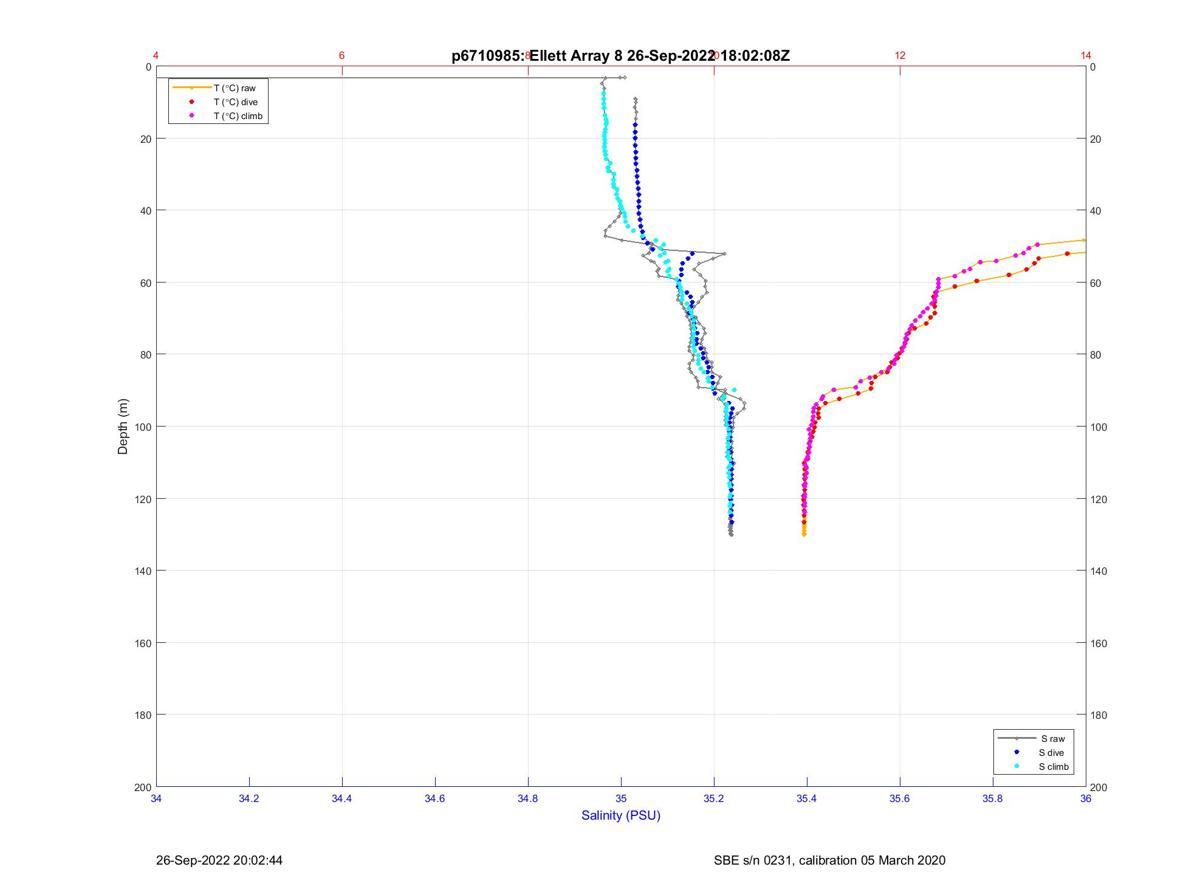The image size is (1200, 885).
Task: Click the salinity tick label 35.8
Action: click(993, 798)
